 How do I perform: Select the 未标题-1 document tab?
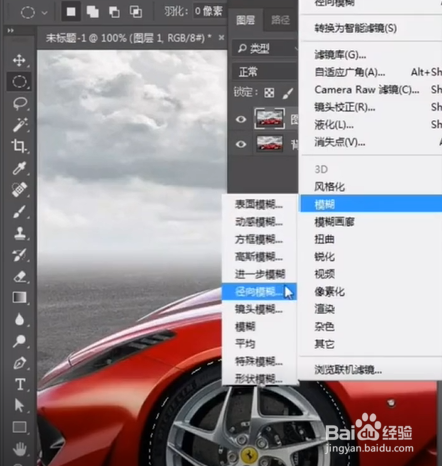[129, 38]
